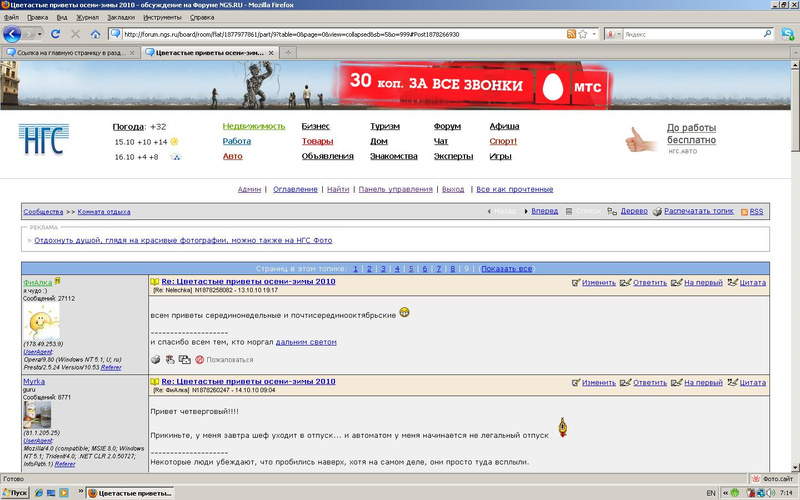Image resolution: width=800 pixels, height=500 pixels.
Task: Expand the back/forward history dropdown arrow
Action: coord(40,34)
